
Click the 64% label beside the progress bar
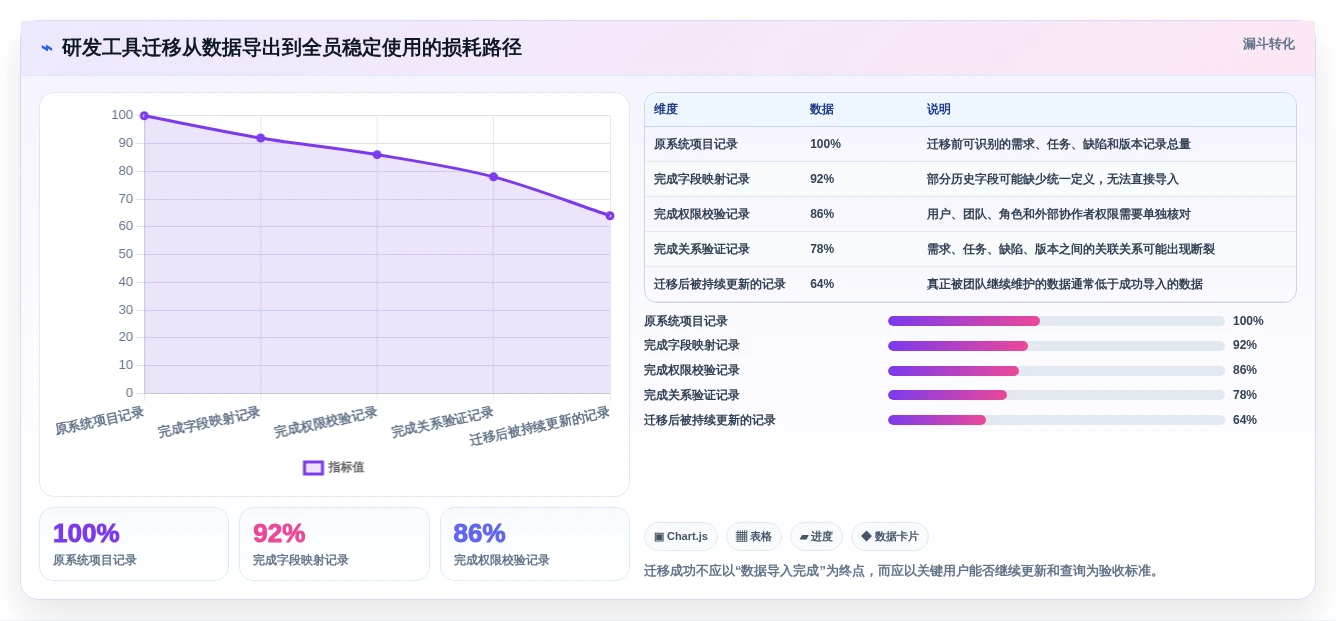click(1245, 420)
